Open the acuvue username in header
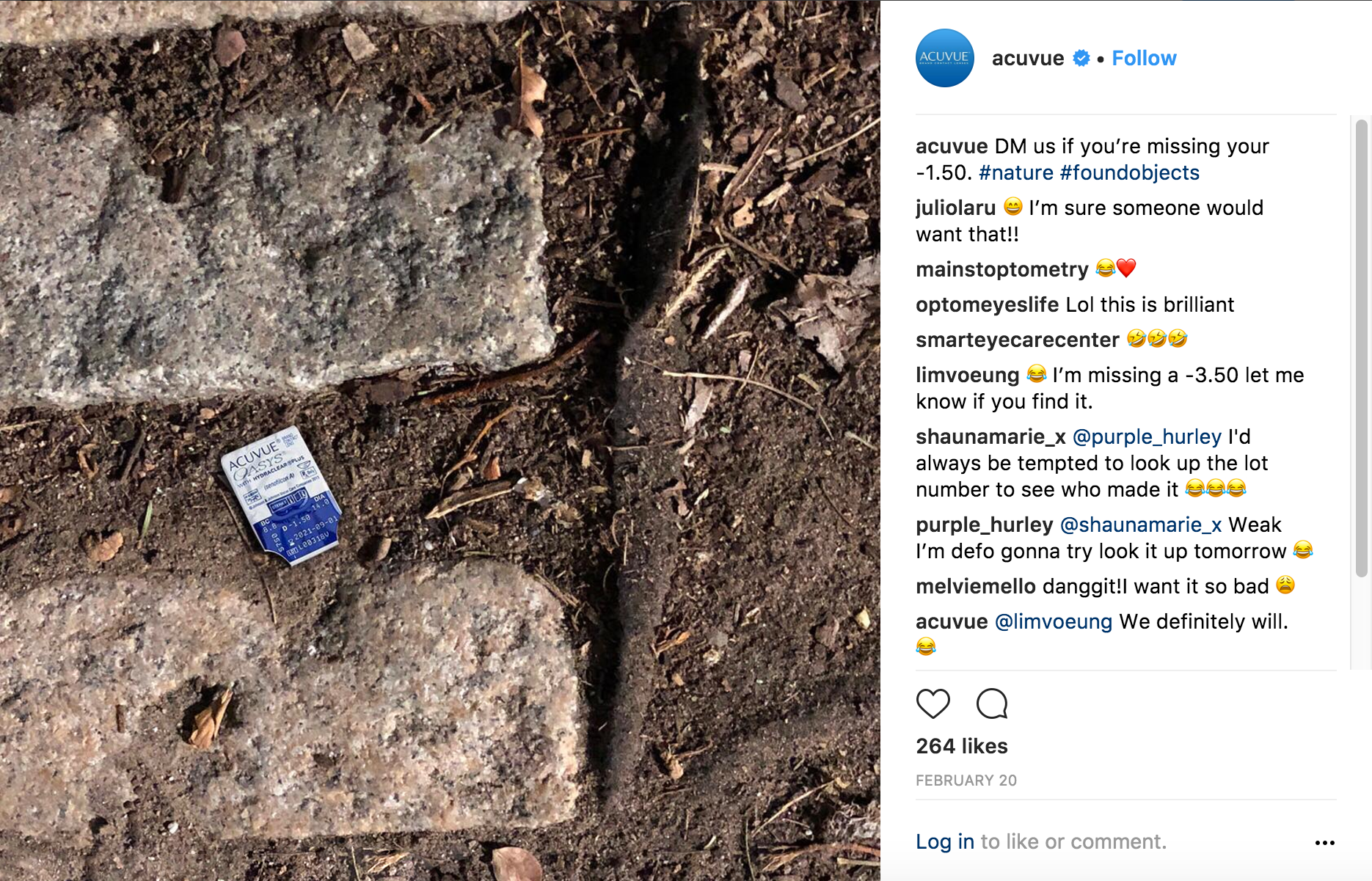The height and width of the screenshot is (881, 1372). tap(1028, 58)
